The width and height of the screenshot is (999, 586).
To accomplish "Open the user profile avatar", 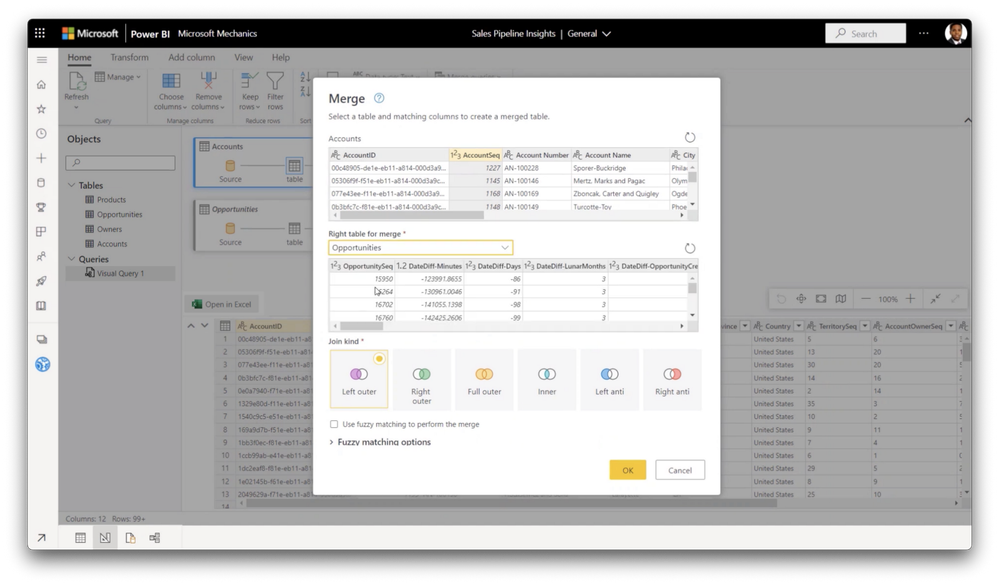I will click(955, 33).
